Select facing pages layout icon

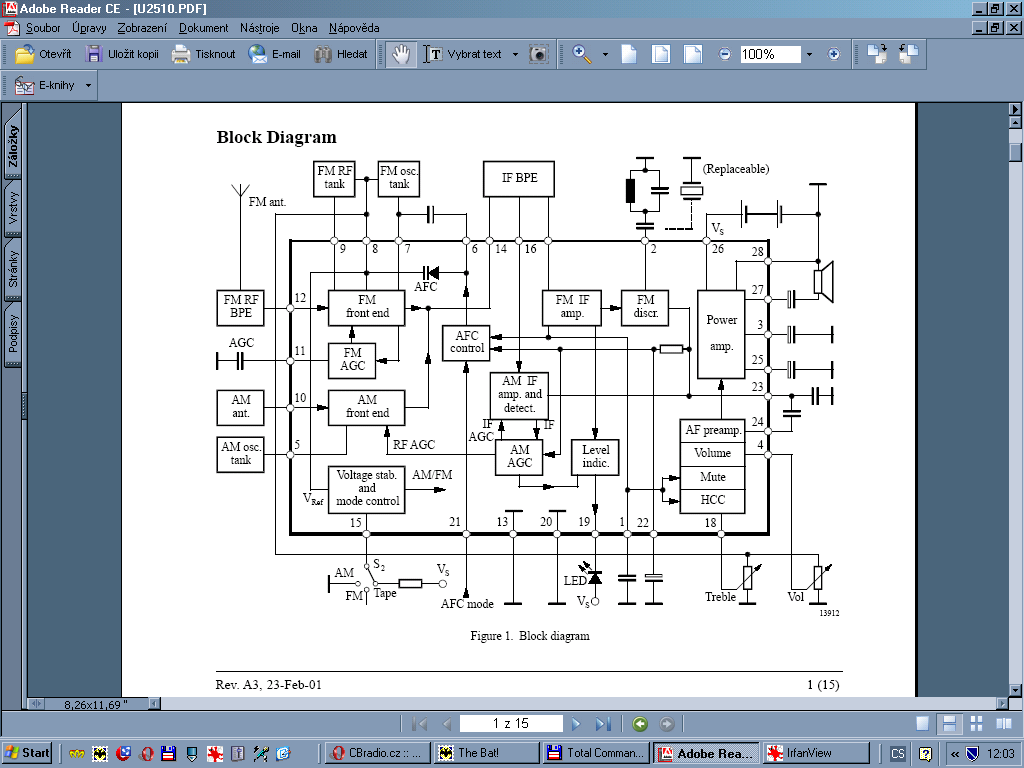(1004, 724)
